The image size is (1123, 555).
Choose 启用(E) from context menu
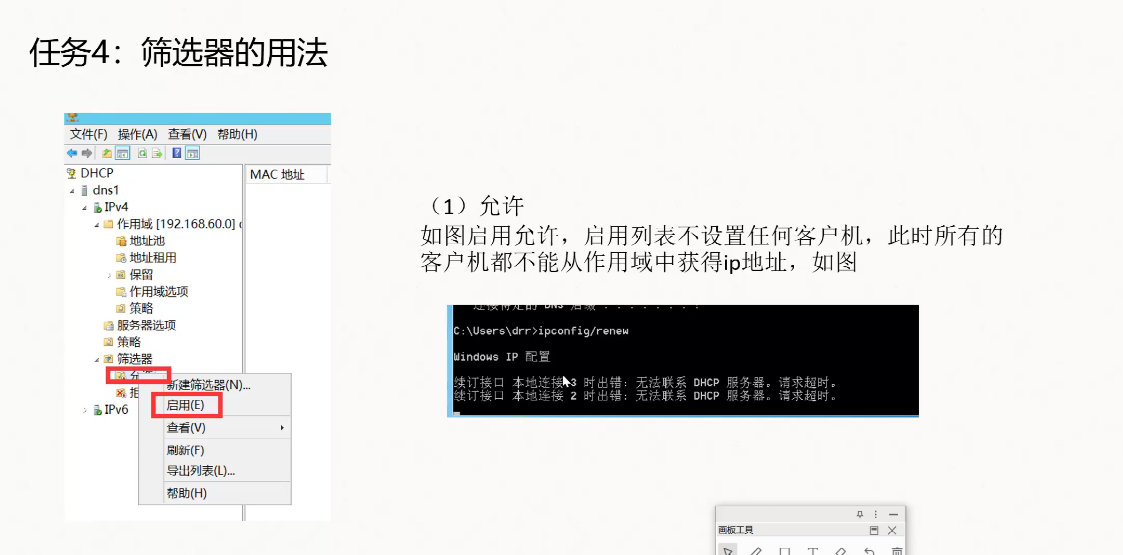click(185, 405)
